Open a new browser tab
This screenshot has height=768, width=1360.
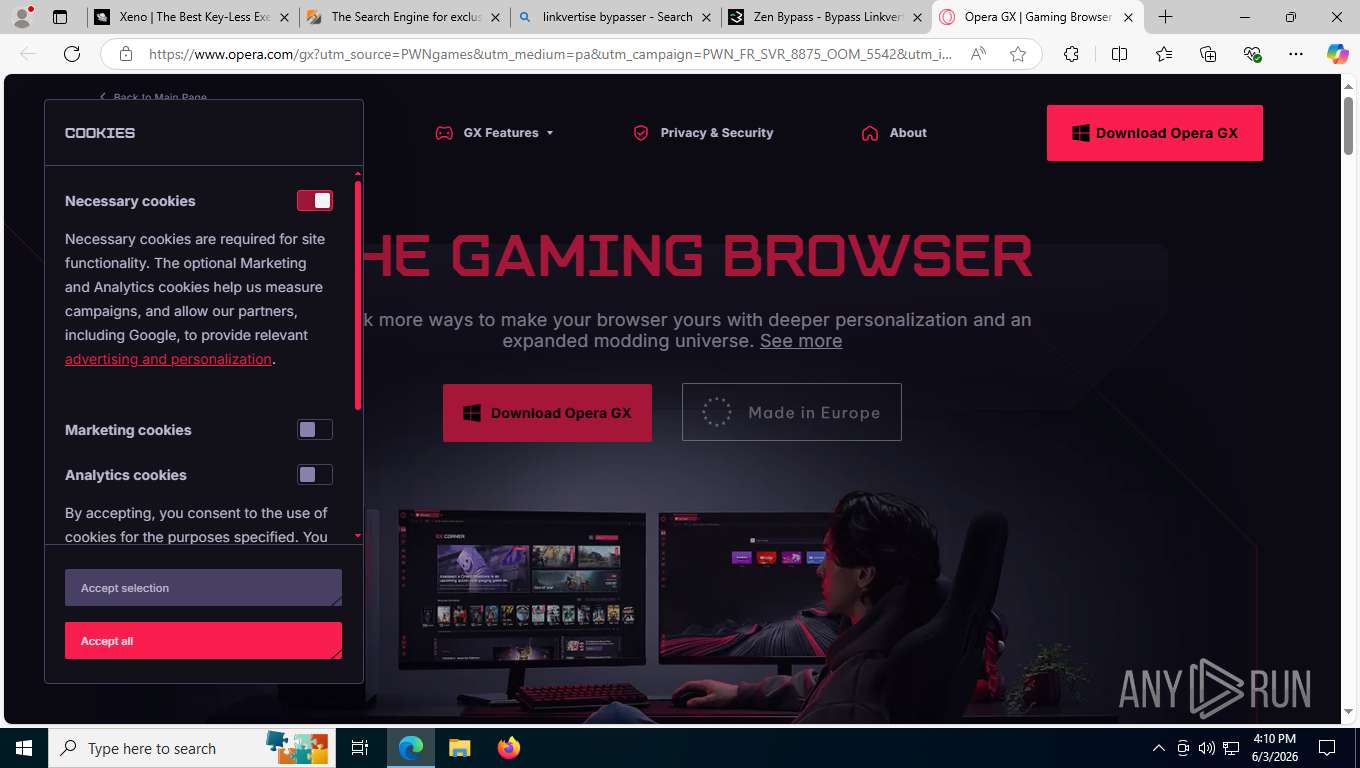coord(1165,17)
